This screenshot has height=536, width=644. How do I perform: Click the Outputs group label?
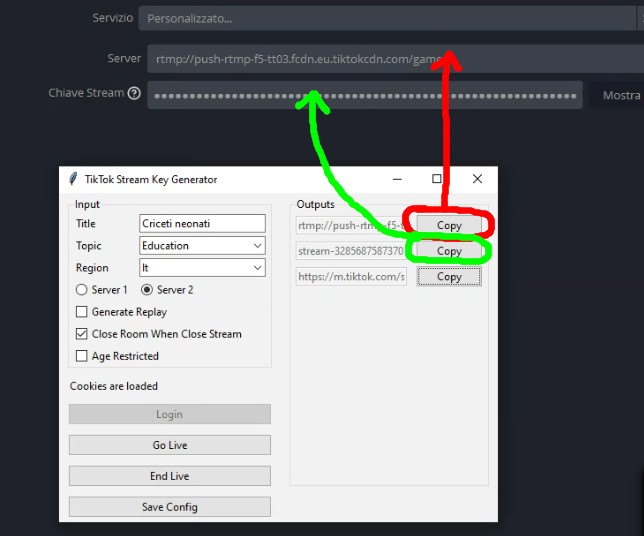[x=315, y=204]
